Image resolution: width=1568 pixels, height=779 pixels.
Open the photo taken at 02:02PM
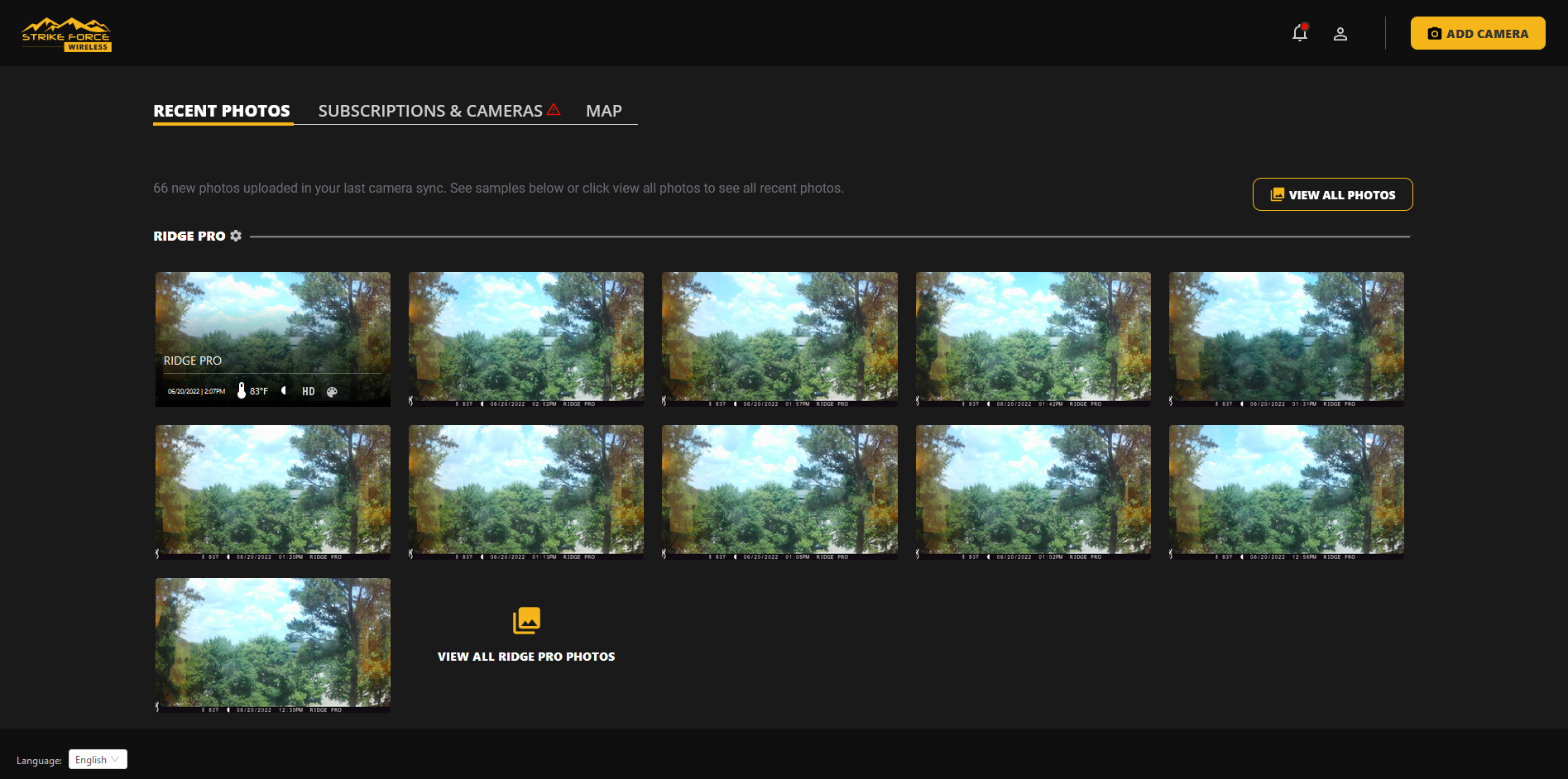click(526, 337)
